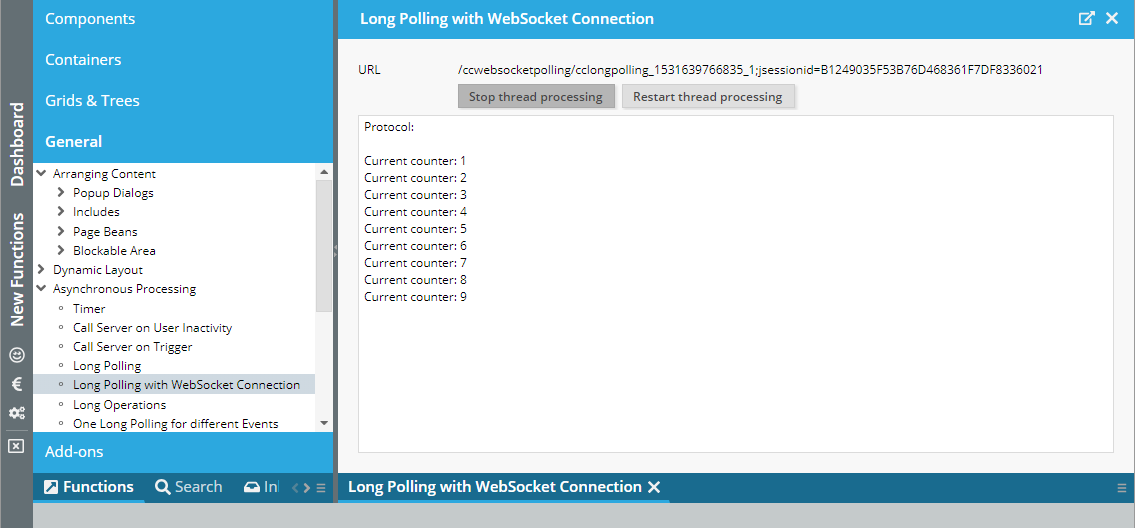
Task: Open the Grids & Trees section
Action: (x=92, y=101)
